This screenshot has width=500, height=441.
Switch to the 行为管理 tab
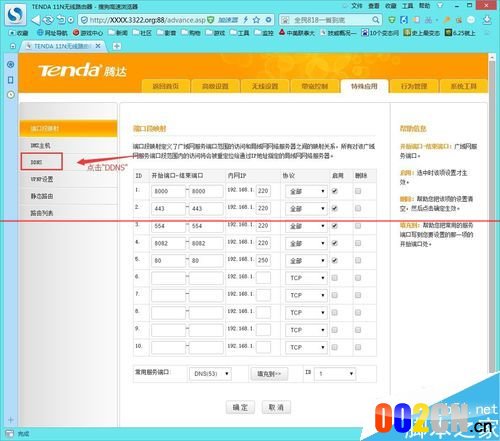click(414, 86)
